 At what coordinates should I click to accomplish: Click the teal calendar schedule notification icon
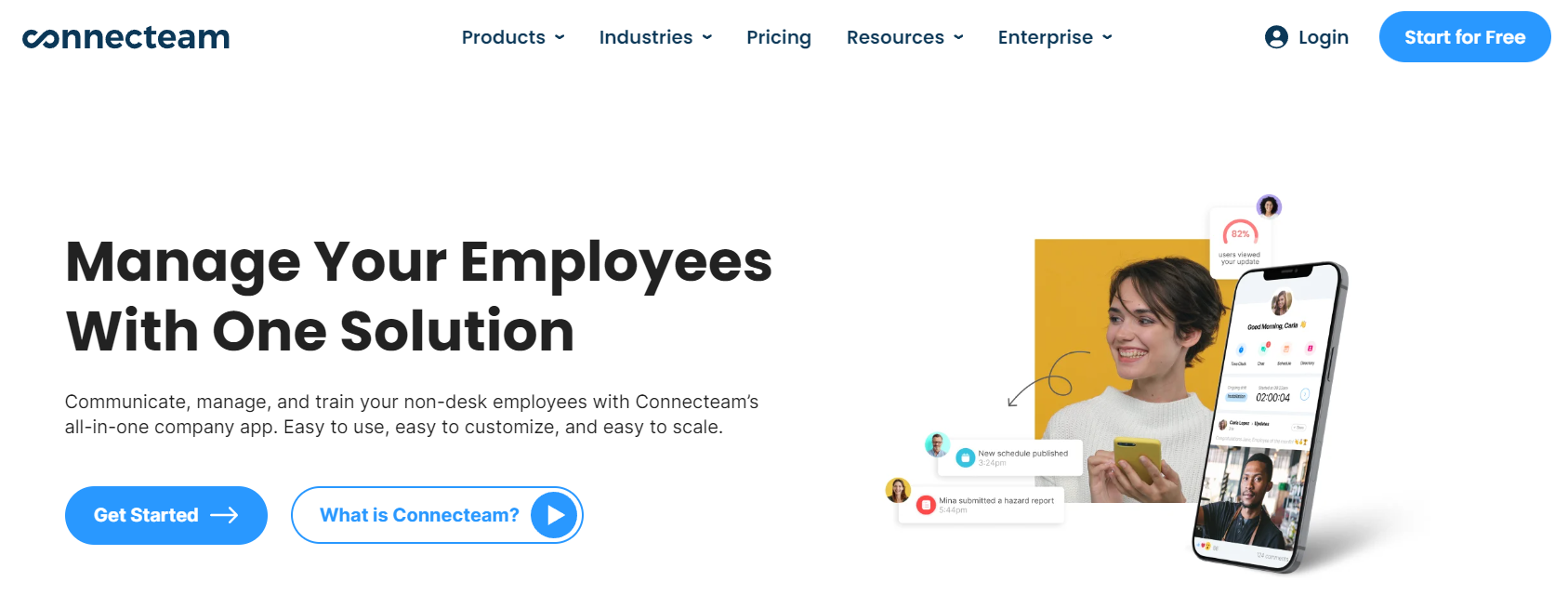coord(966,457)
